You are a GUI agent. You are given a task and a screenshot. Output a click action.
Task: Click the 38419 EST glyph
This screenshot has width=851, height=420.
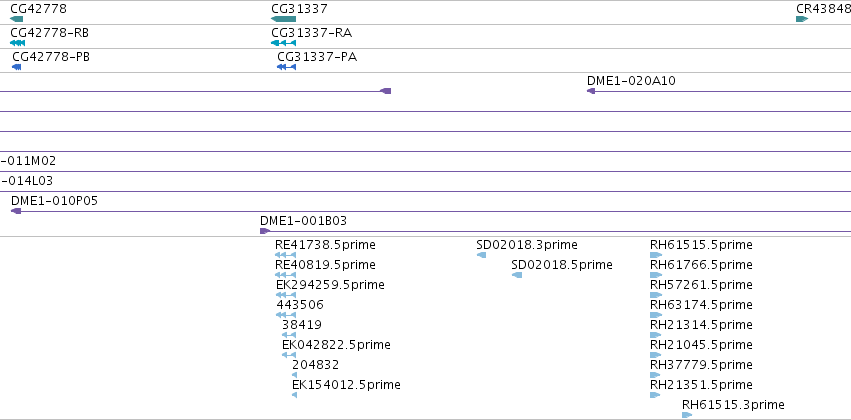(x=289, y=335)
